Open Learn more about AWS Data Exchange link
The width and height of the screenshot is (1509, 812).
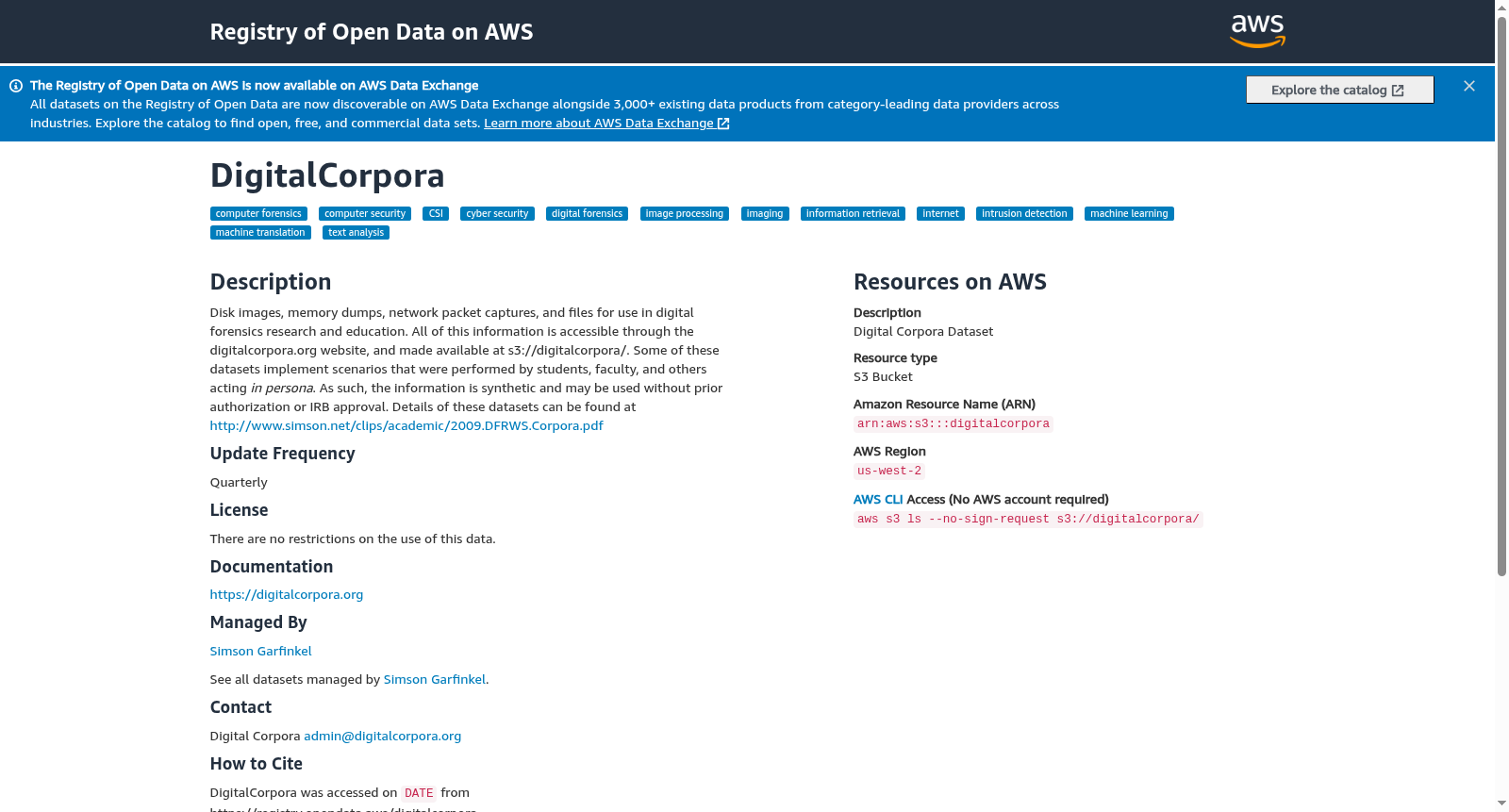tap(606, 124)
